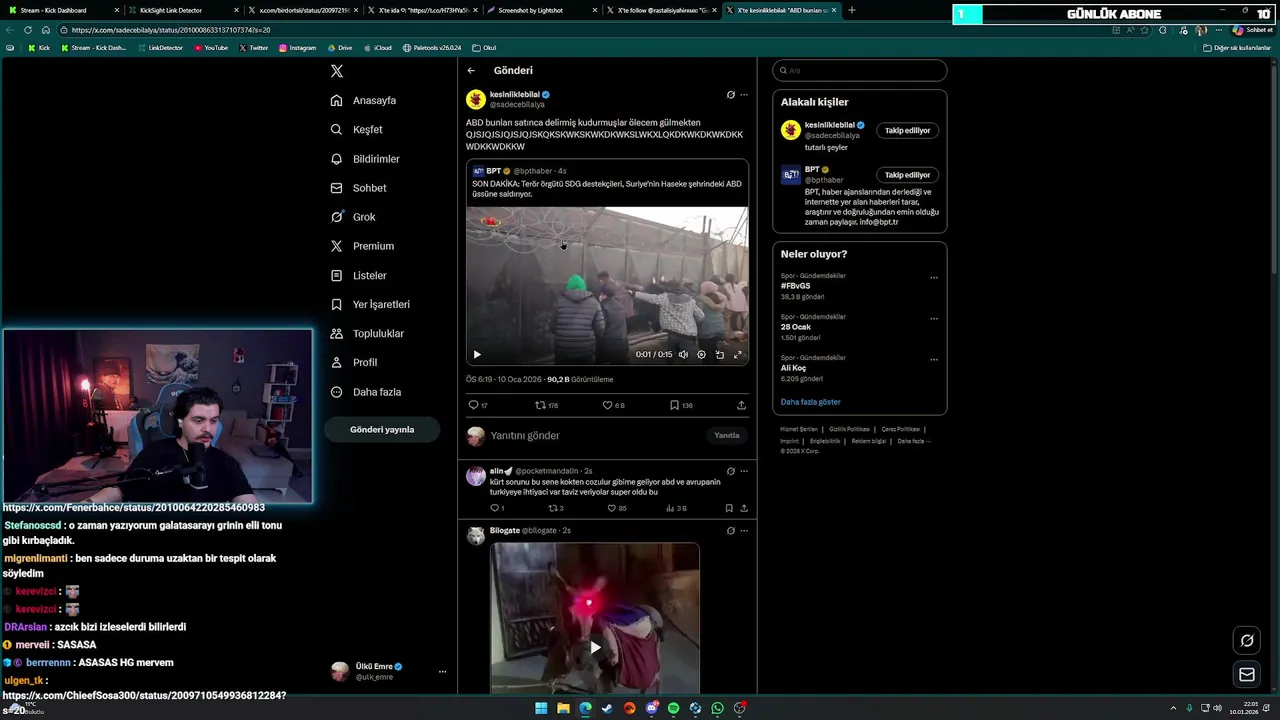Toggle picture-in-picture on the video
The image size is (1280, 720).
tap(719, 354)
